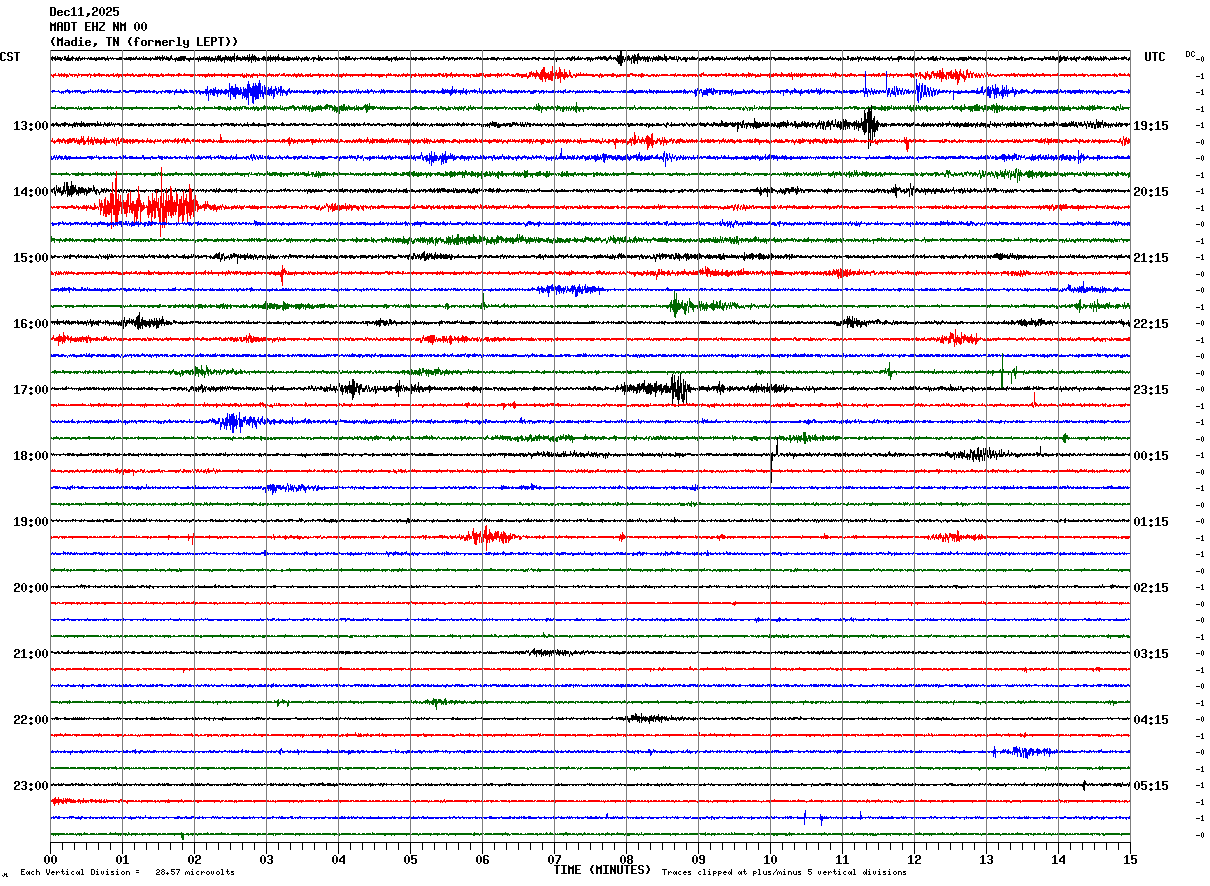Viewport: 1210px width, 886px height.
Task: Click minute tick label '08' on time axis
Action: point(626,860)
